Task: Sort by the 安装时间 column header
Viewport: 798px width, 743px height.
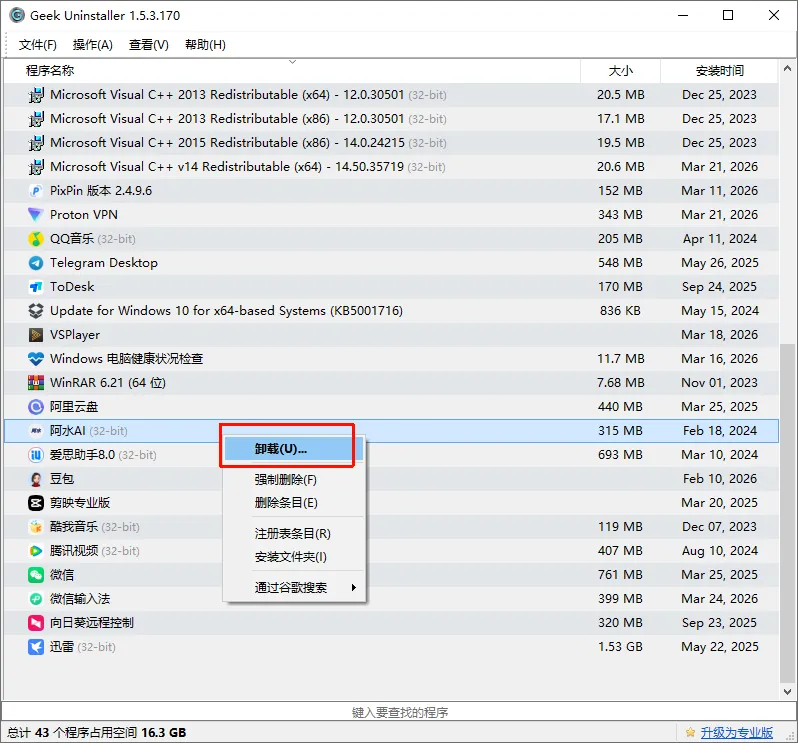Action: (x=720, y=71)
